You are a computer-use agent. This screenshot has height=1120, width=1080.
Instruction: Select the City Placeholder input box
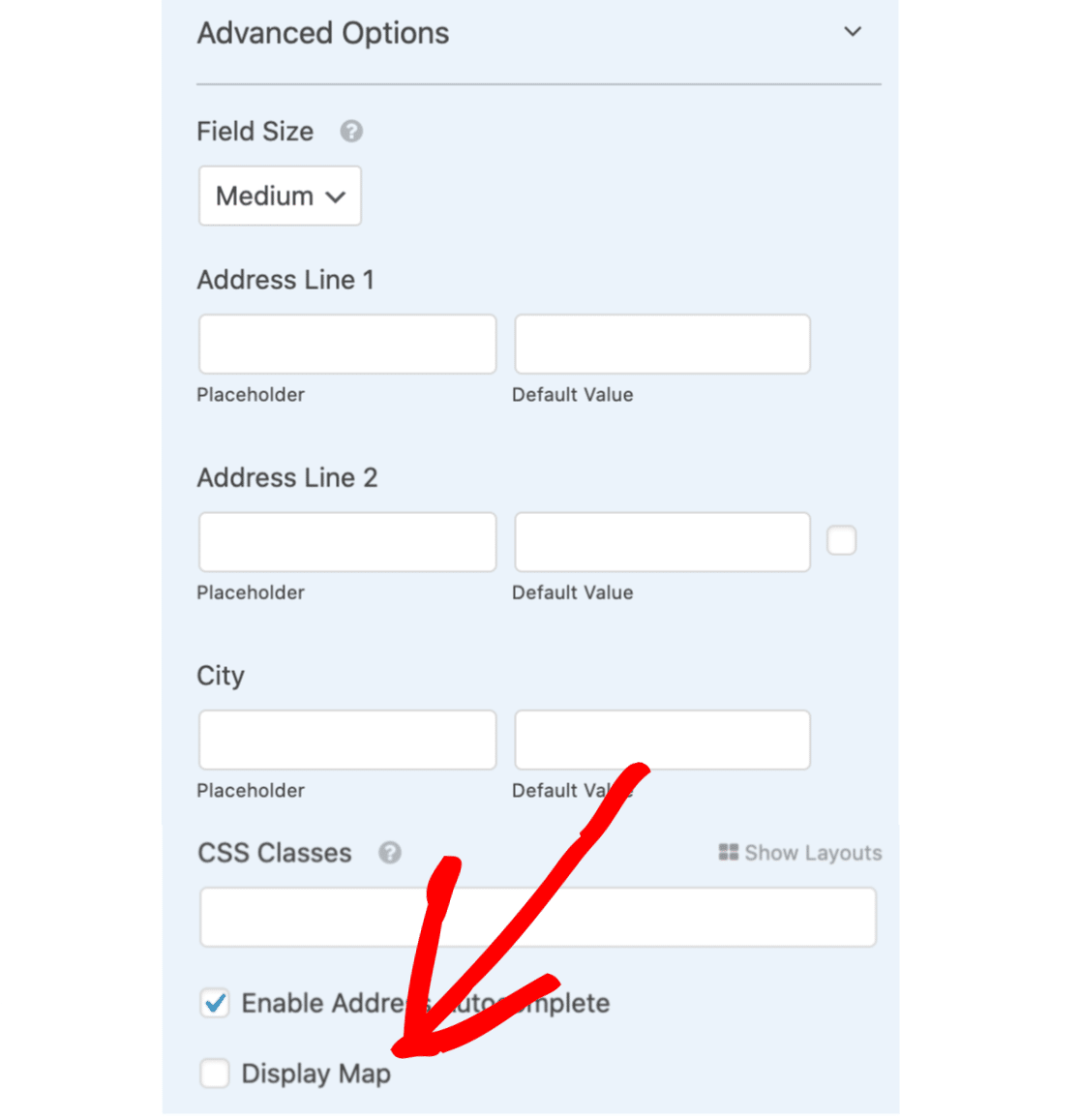(347, 740)
